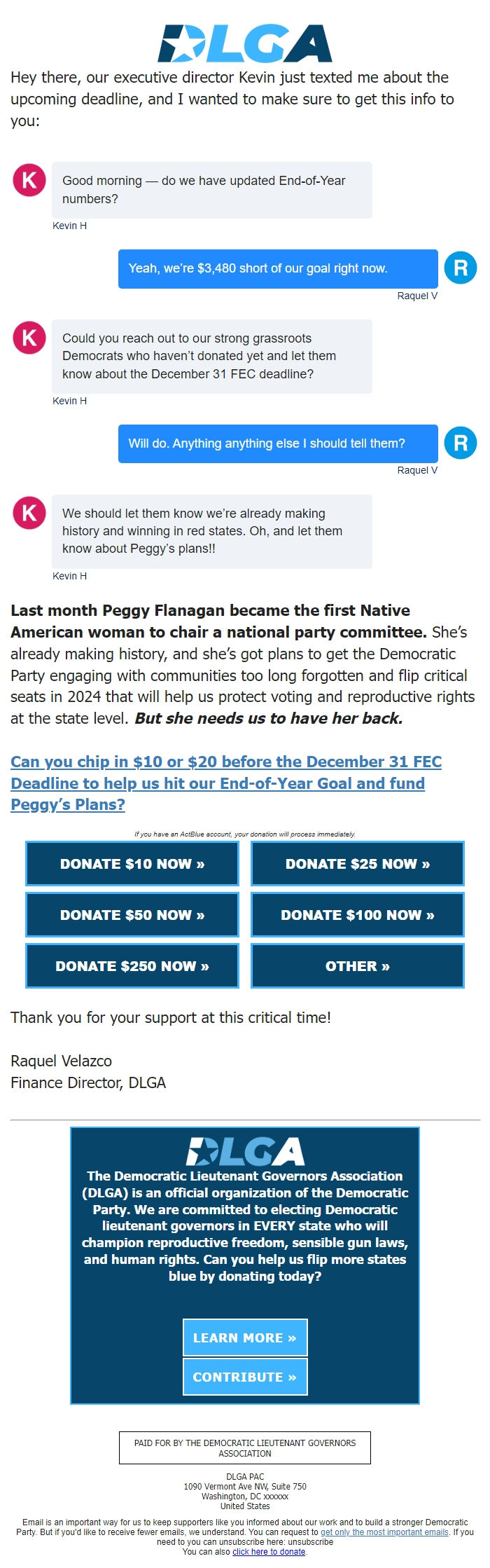Click DONATE $100 NOW
Screen dimensions: 490x1568
pyautogui.click(x=358, y=915)
